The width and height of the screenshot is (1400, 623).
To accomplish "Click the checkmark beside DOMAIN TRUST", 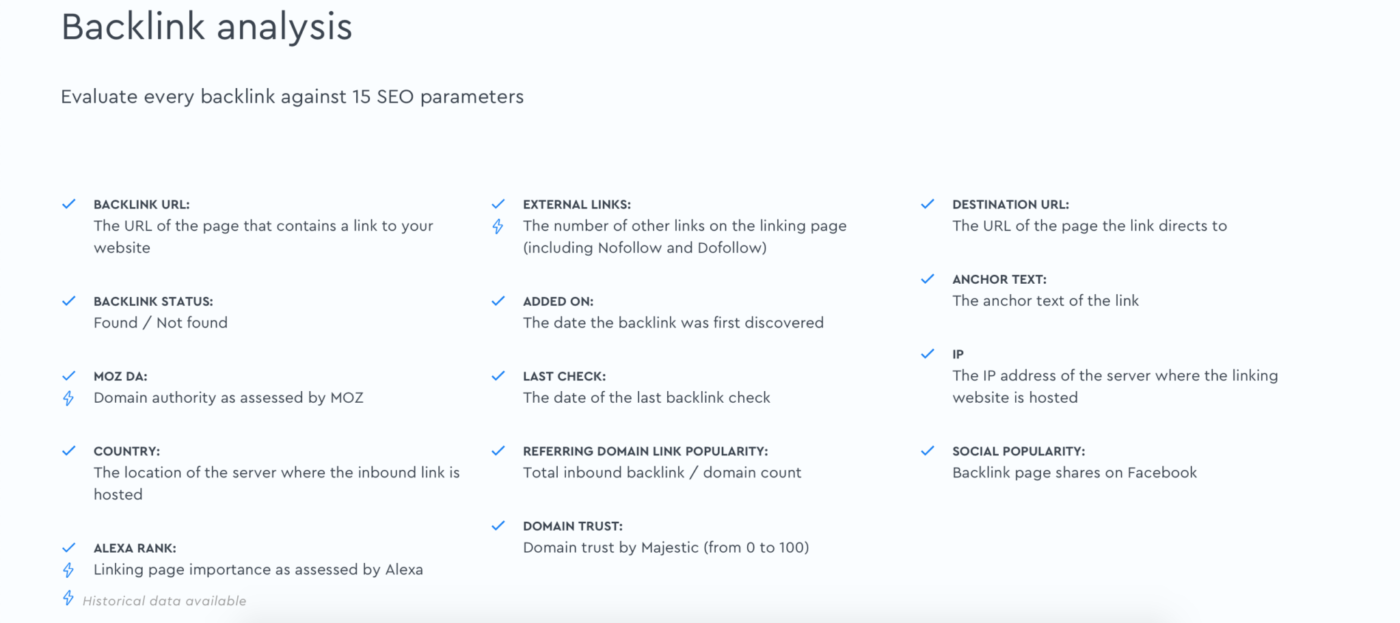I will [x=498, y=526].
